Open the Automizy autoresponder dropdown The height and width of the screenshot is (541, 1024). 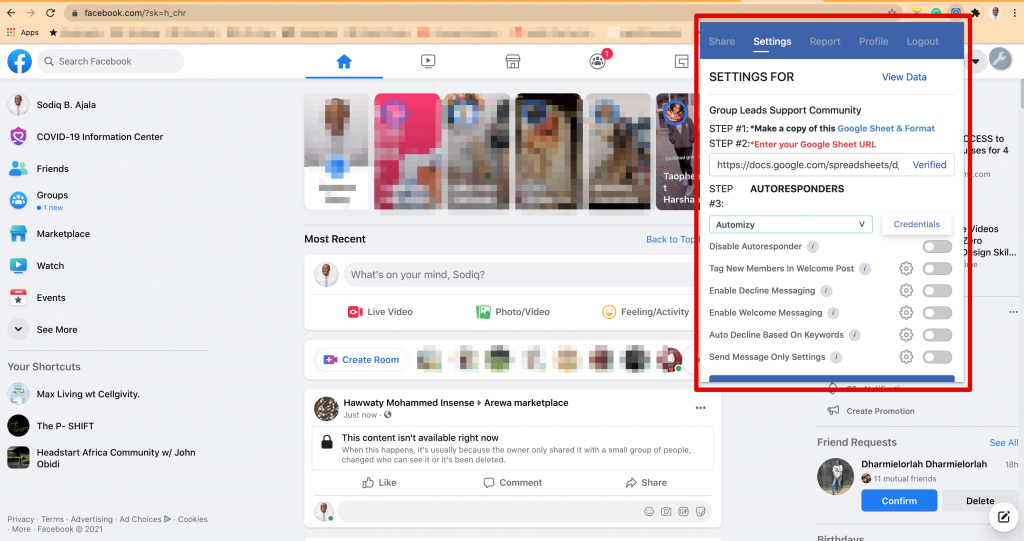click(791, 225)
